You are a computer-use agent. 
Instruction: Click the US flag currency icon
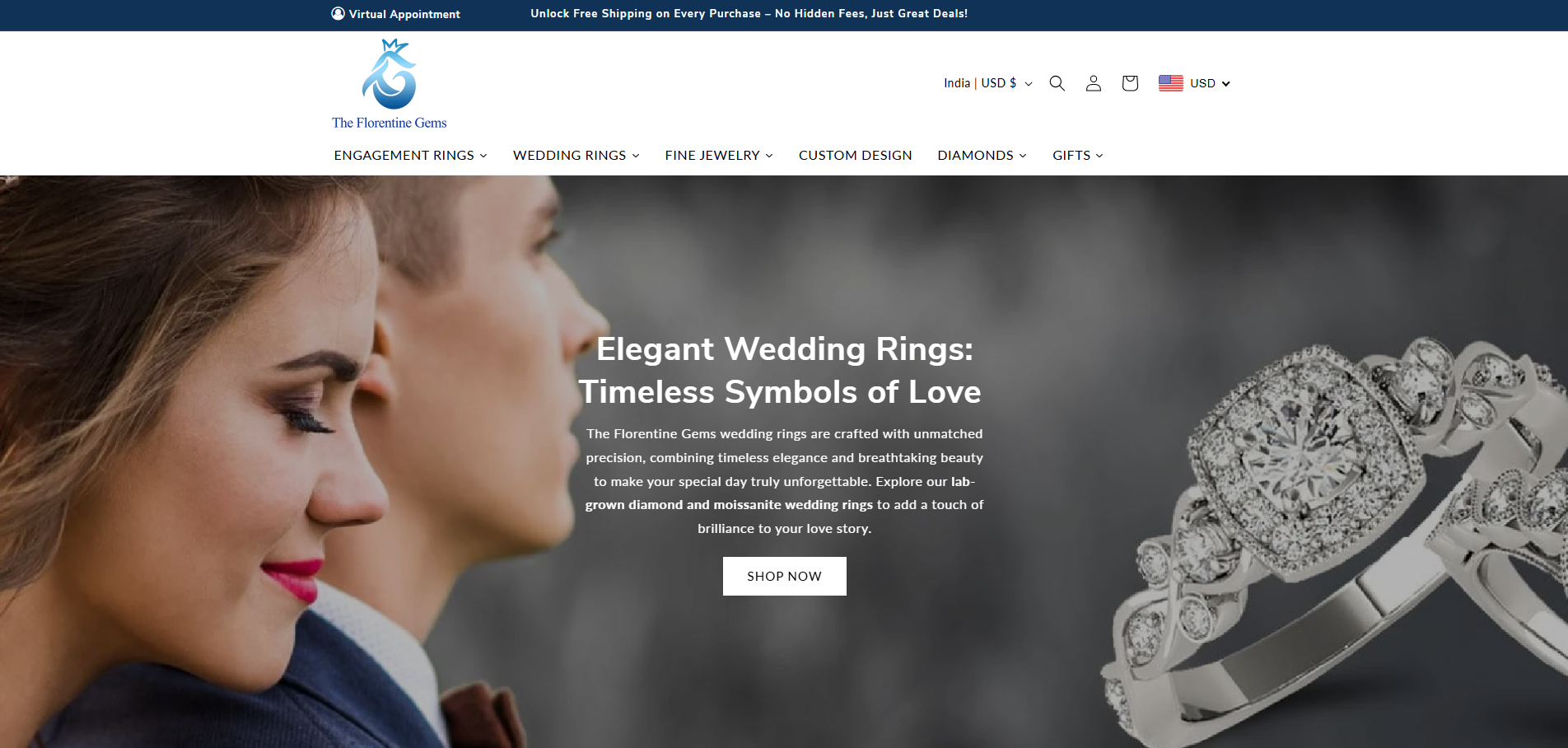click(1170, 83)
